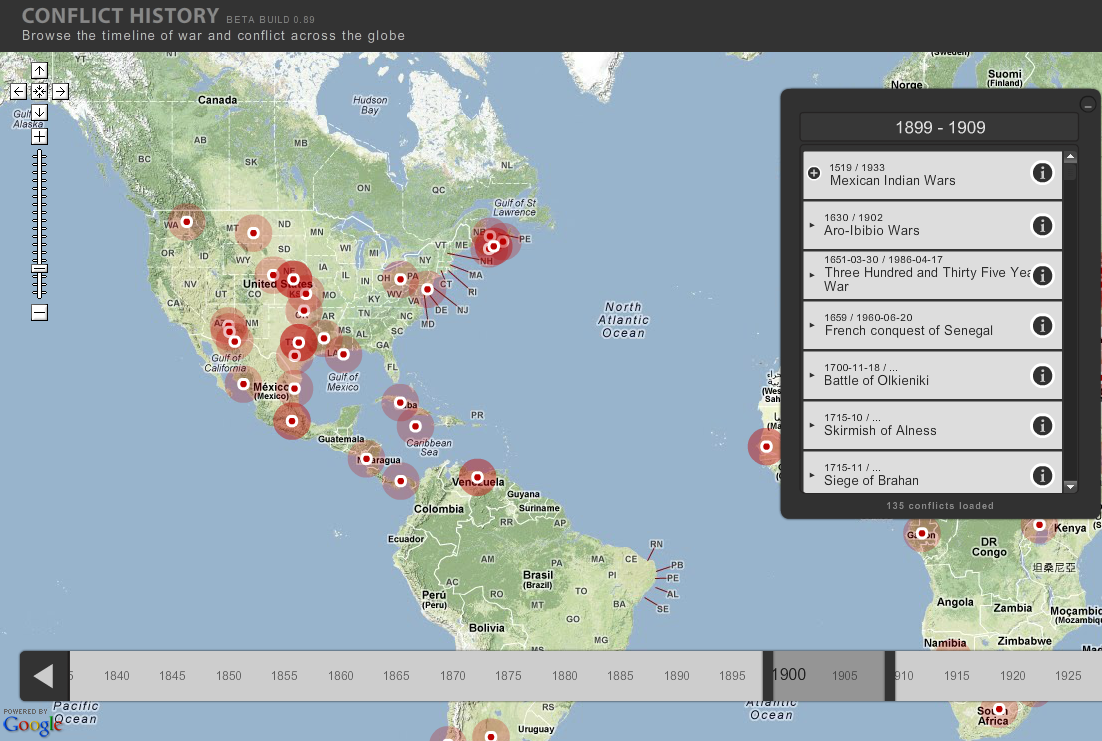This screenshot has height=741, width=1102.
Task: Pan the map left with the arrow
Action: (19, 91)
